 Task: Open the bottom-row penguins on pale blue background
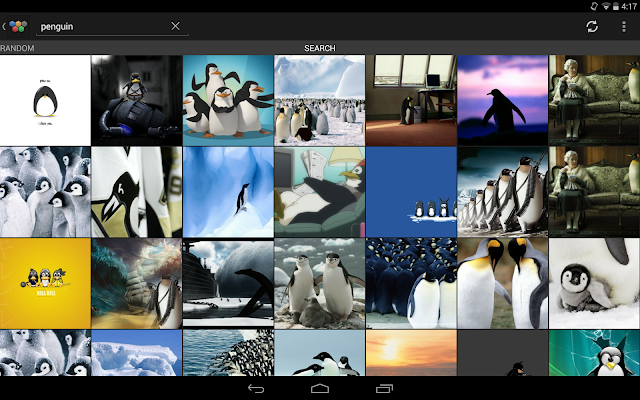(x=320, y=353)
